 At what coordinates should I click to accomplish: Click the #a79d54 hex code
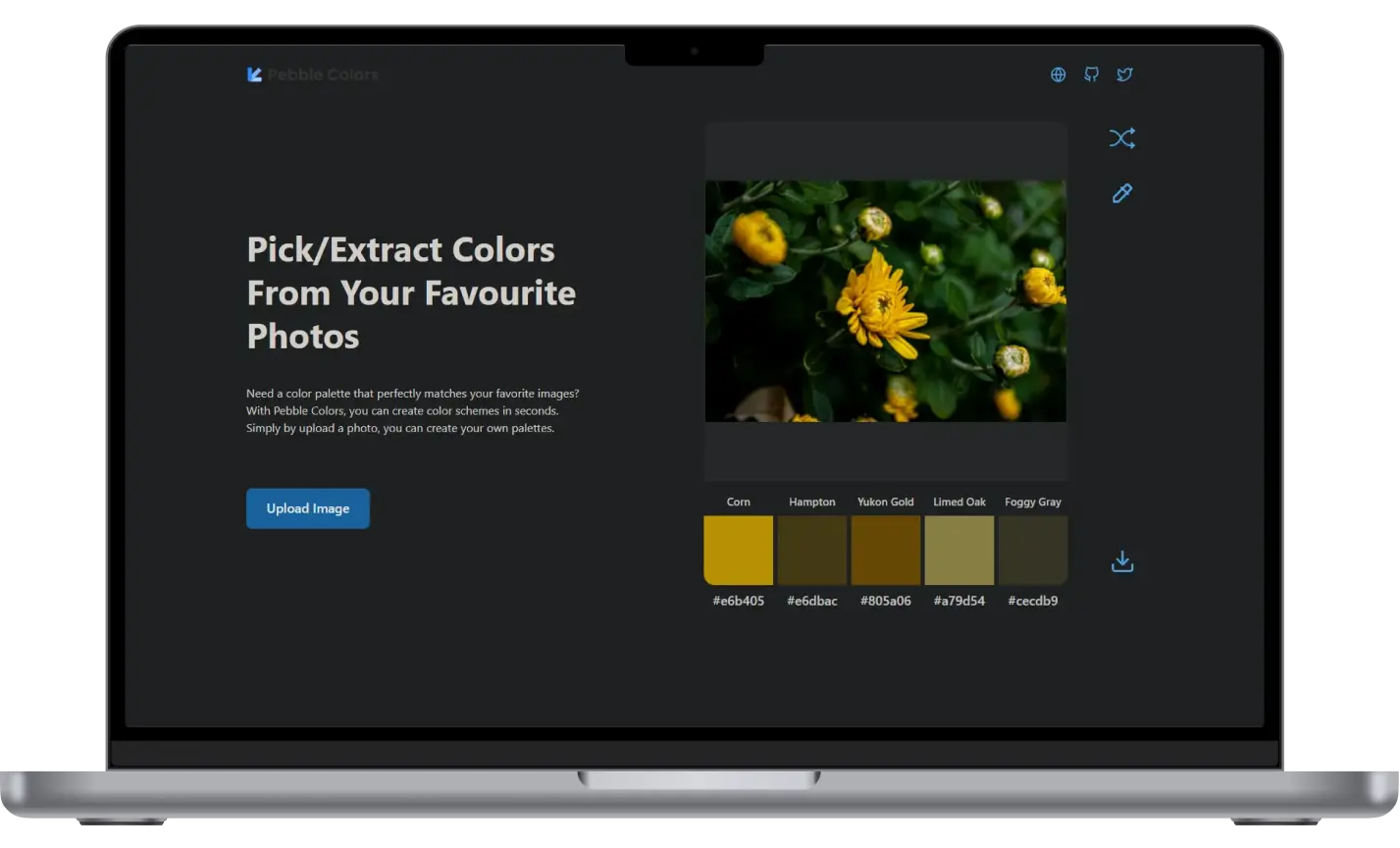[x=959, y=601]
